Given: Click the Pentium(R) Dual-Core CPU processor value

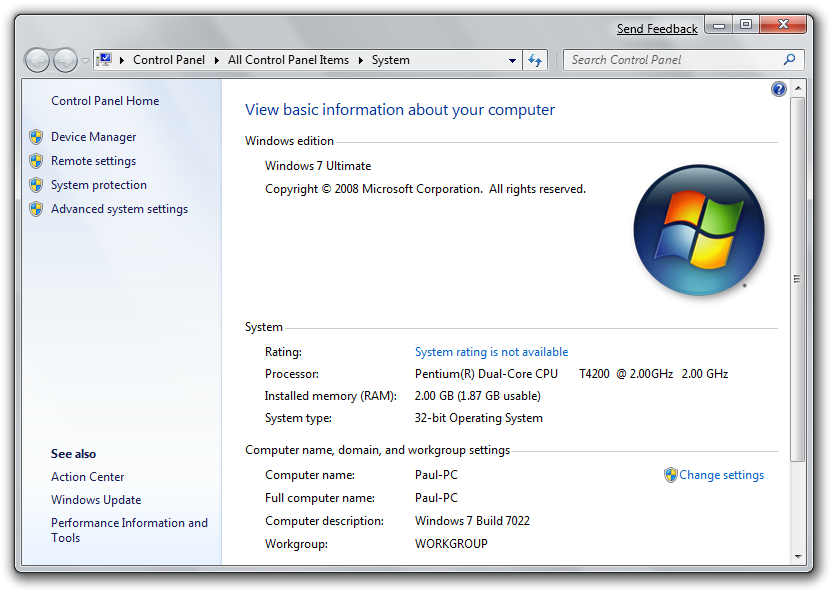Looking at the screenshot, I should [571, 374].
